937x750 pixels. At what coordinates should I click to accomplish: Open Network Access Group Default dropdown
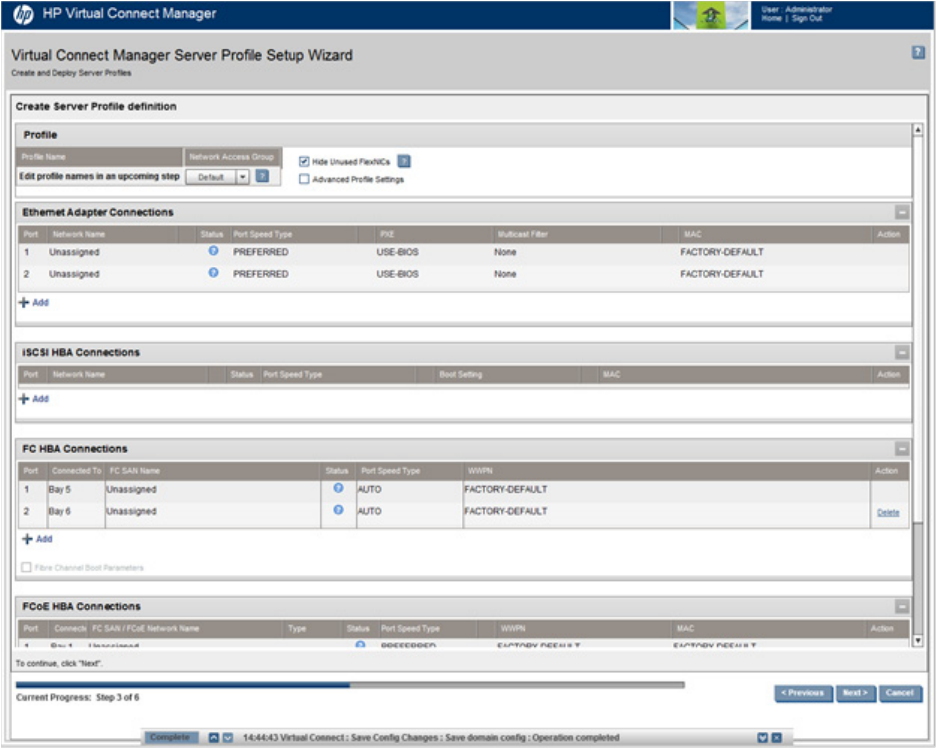[x=218, y=177]
